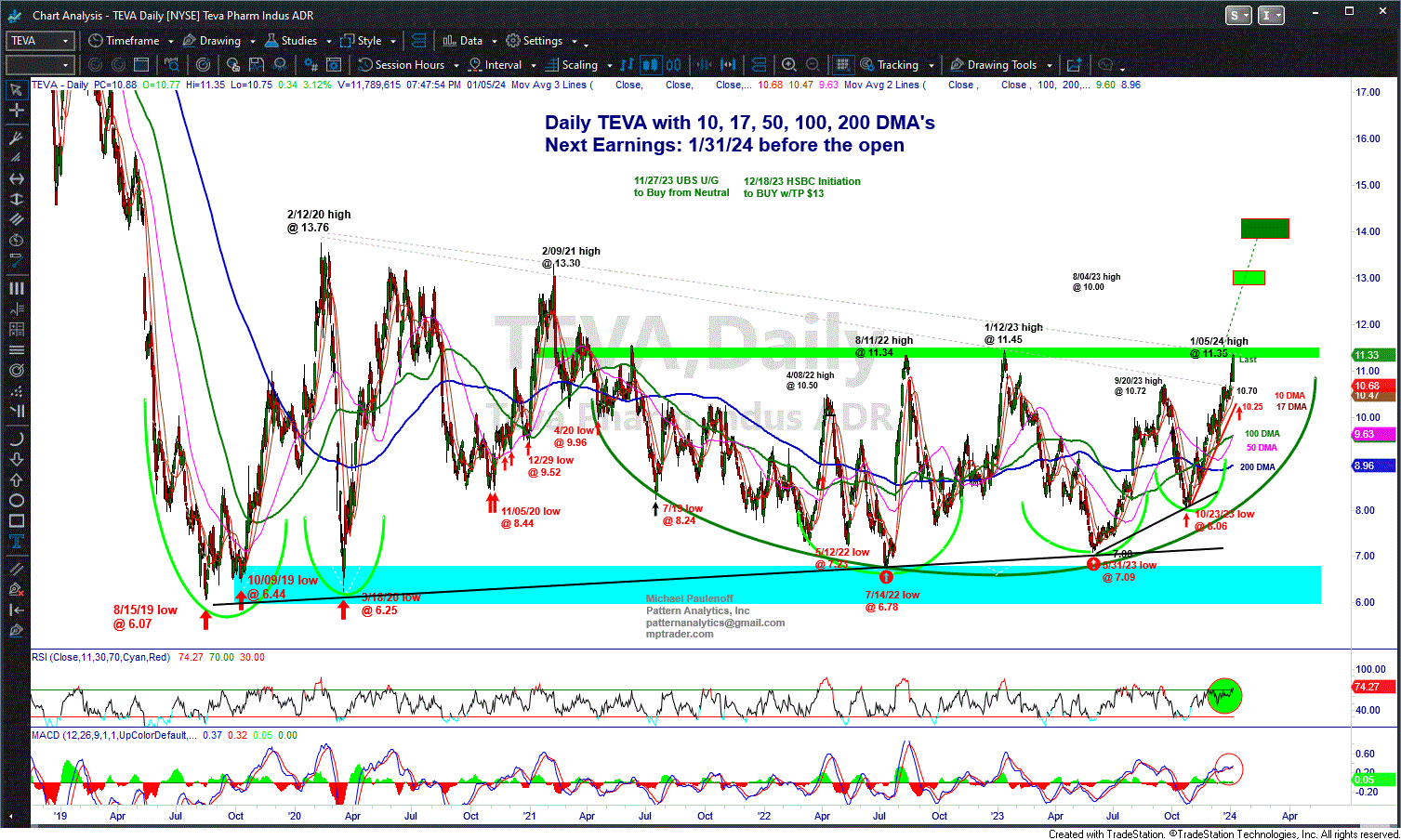Select the crosshair cursor tool
This screenshot has height=840, width=1401.
coord(16,111)
